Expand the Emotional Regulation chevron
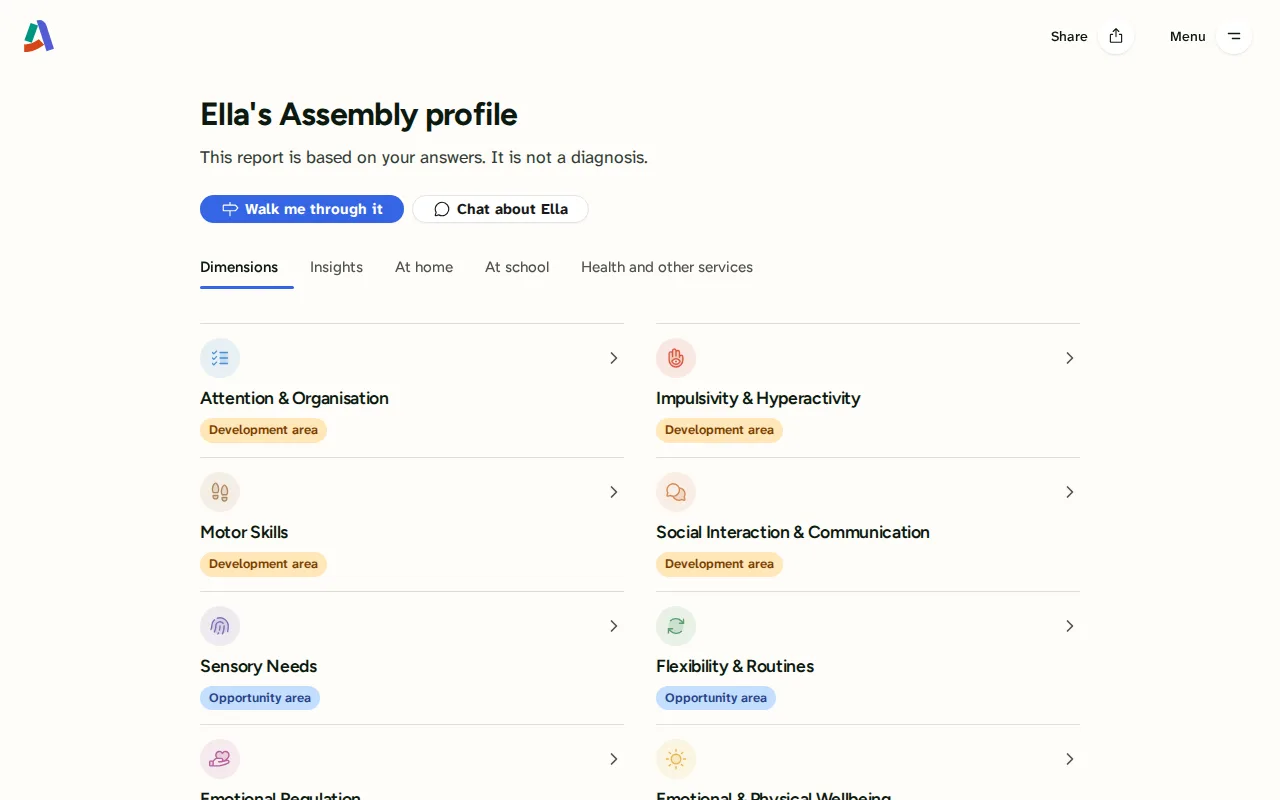The height and width of the screenshot is (800, 1280). pyautogui.click(x=614, y=759)
